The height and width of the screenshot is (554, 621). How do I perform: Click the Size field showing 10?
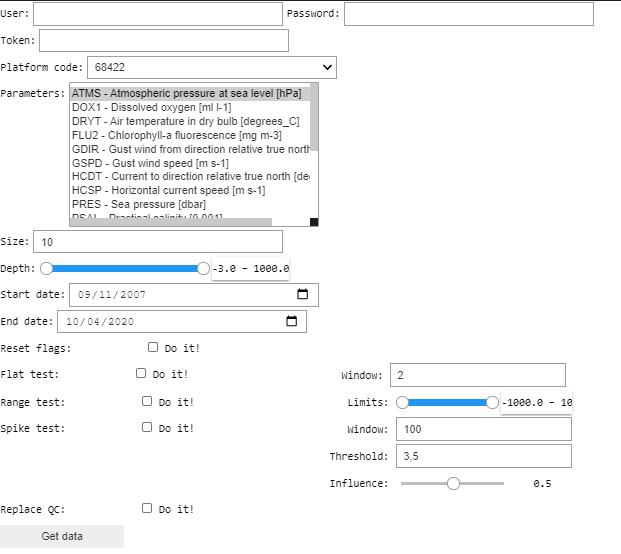point(158,242)
